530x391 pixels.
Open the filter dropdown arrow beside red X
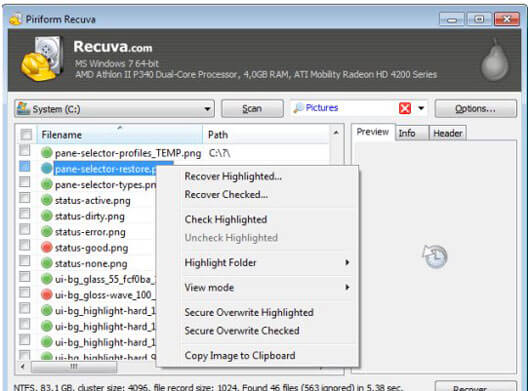pyautogui.click(x=421, y=108)
